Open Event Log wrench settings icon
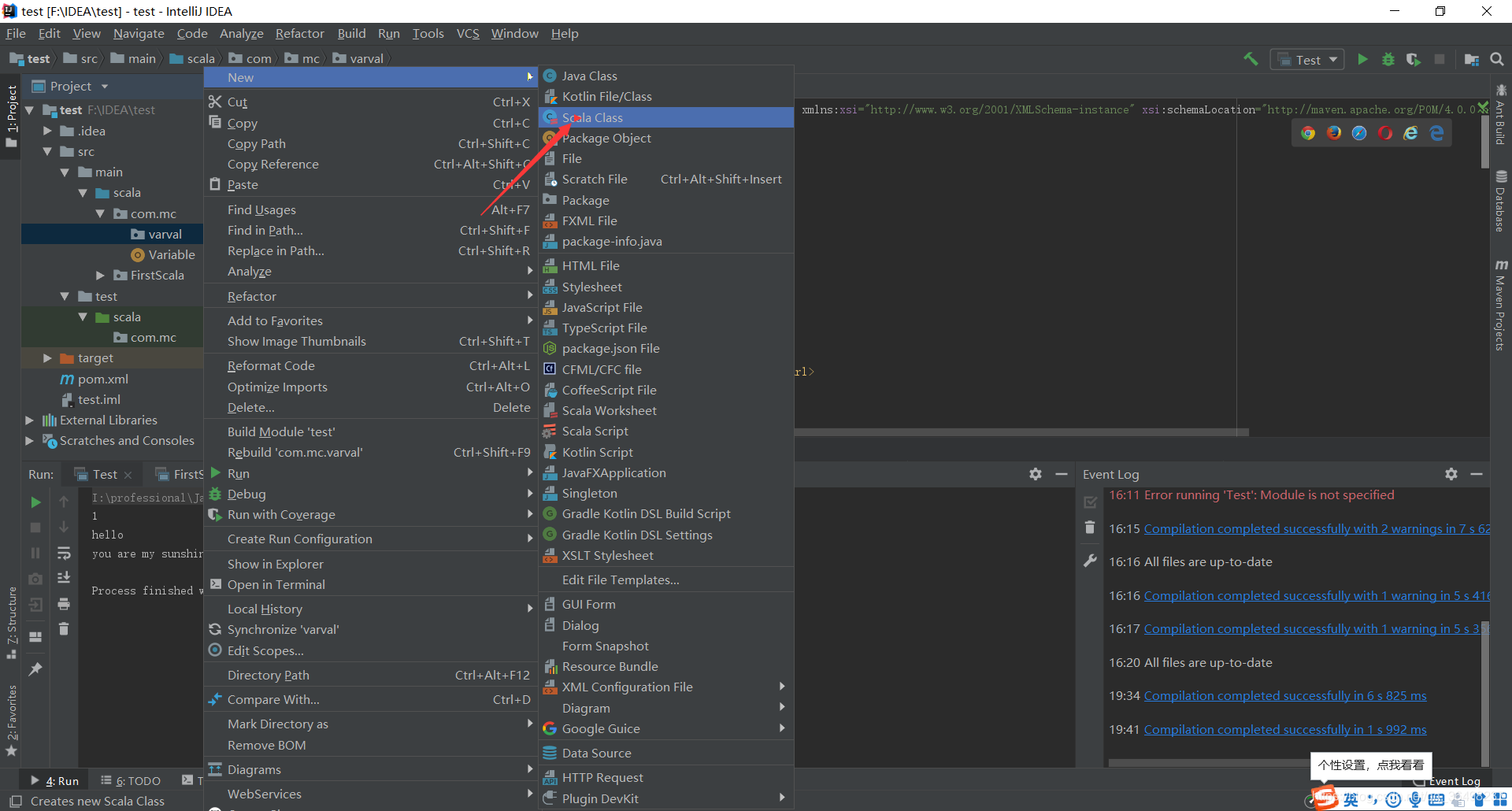The width and height of the screenshot is (1512, 811). pyautogui.click(x=1090, y=561)
